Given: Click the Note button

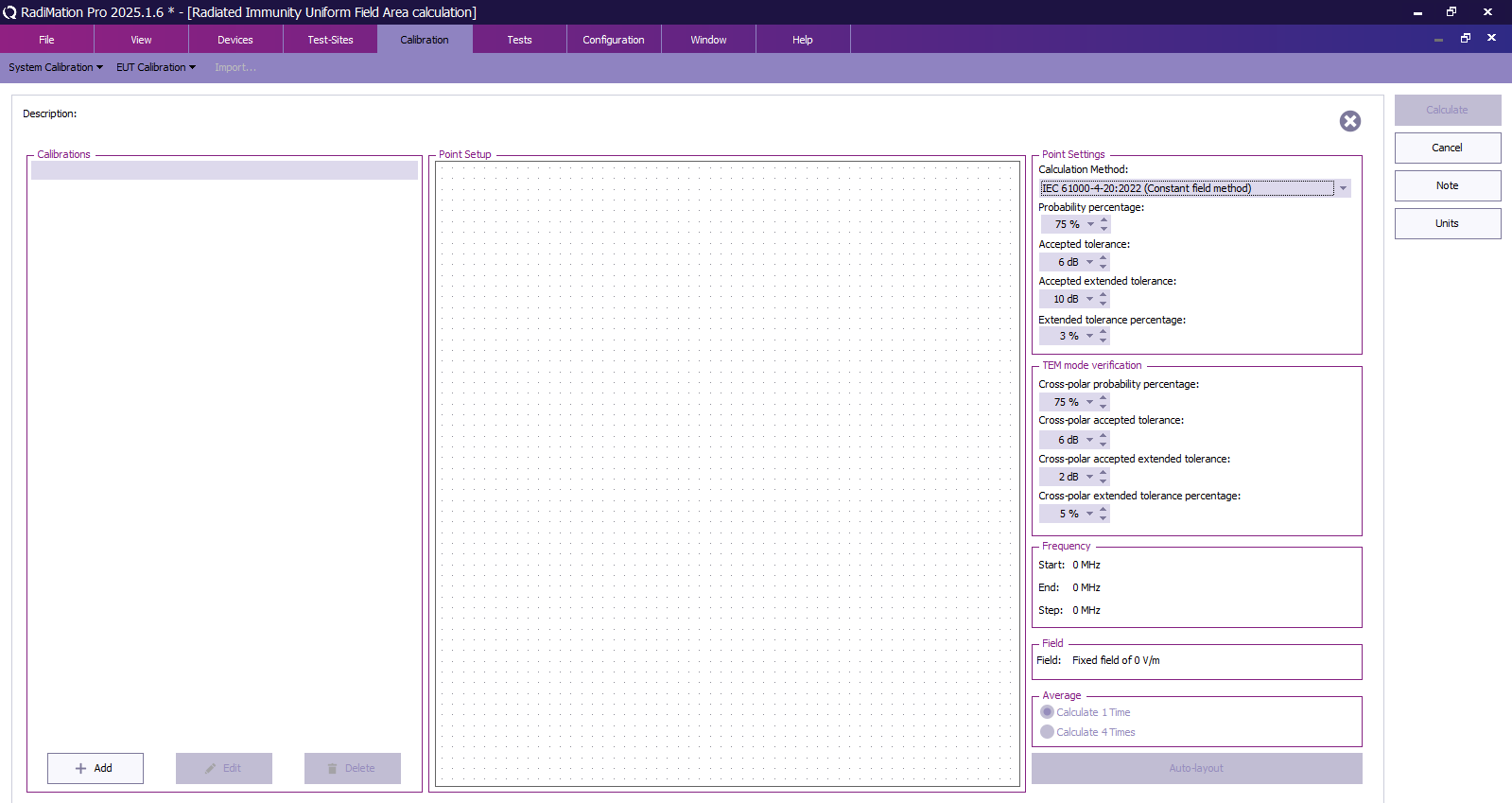Looking at the screenshot, I should (x=1447, y=185).
